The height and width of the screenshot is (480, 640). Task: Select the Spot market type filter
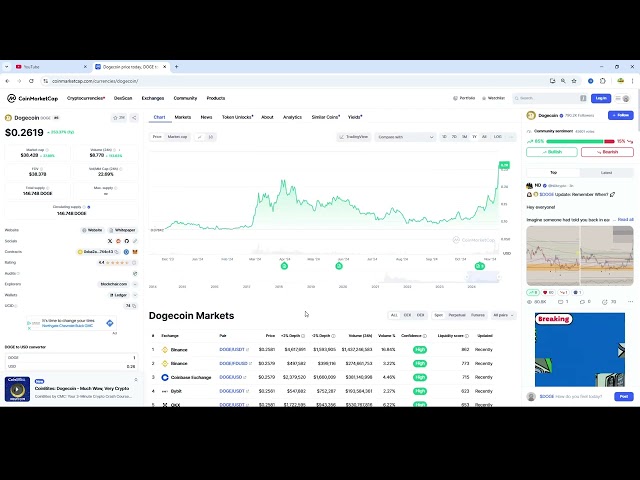click(x=438, y=315)
